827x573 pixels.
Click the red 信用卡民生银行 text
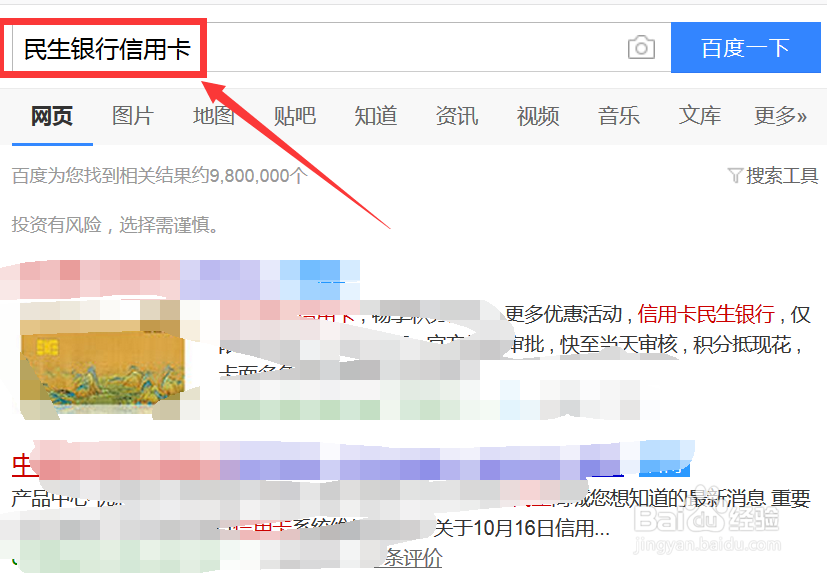click(706, 314)
